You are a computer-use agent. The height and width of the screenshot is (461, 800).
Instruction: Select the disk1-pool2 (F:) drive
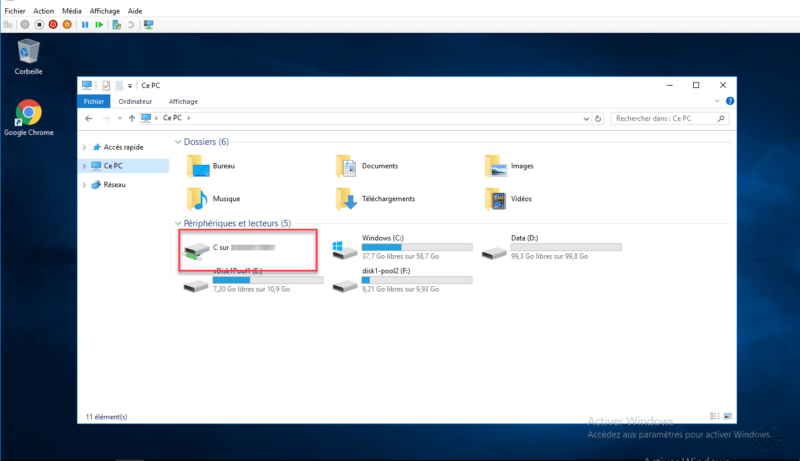(x=402, y=280)
